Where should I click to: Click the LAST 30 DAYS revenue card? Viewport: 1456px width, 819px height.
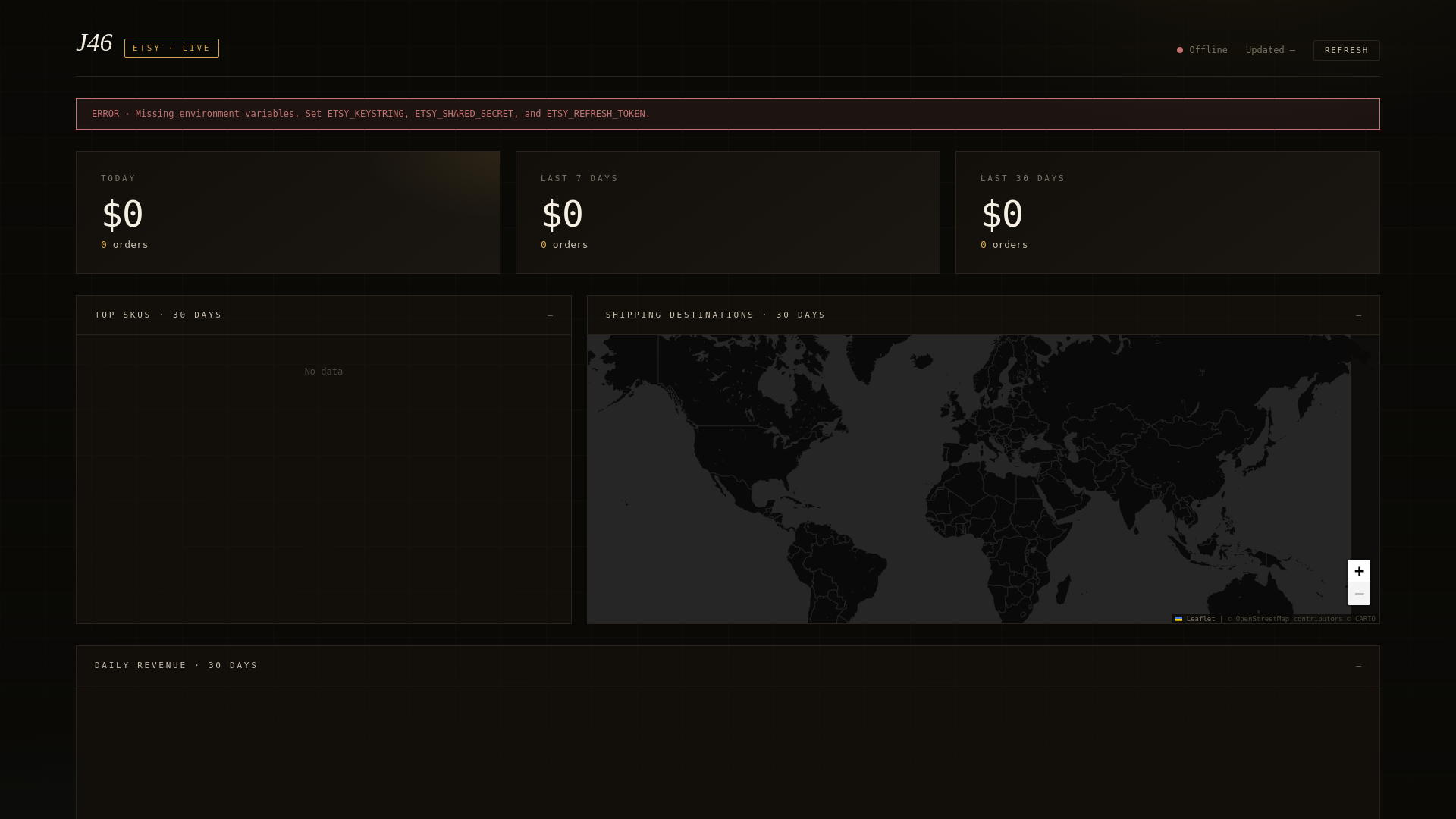[x=1168, y=212]
